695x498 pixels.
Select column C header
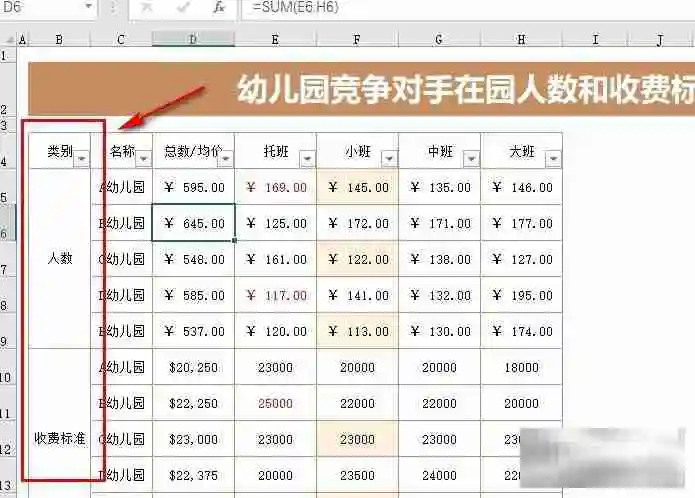point(121,39)
